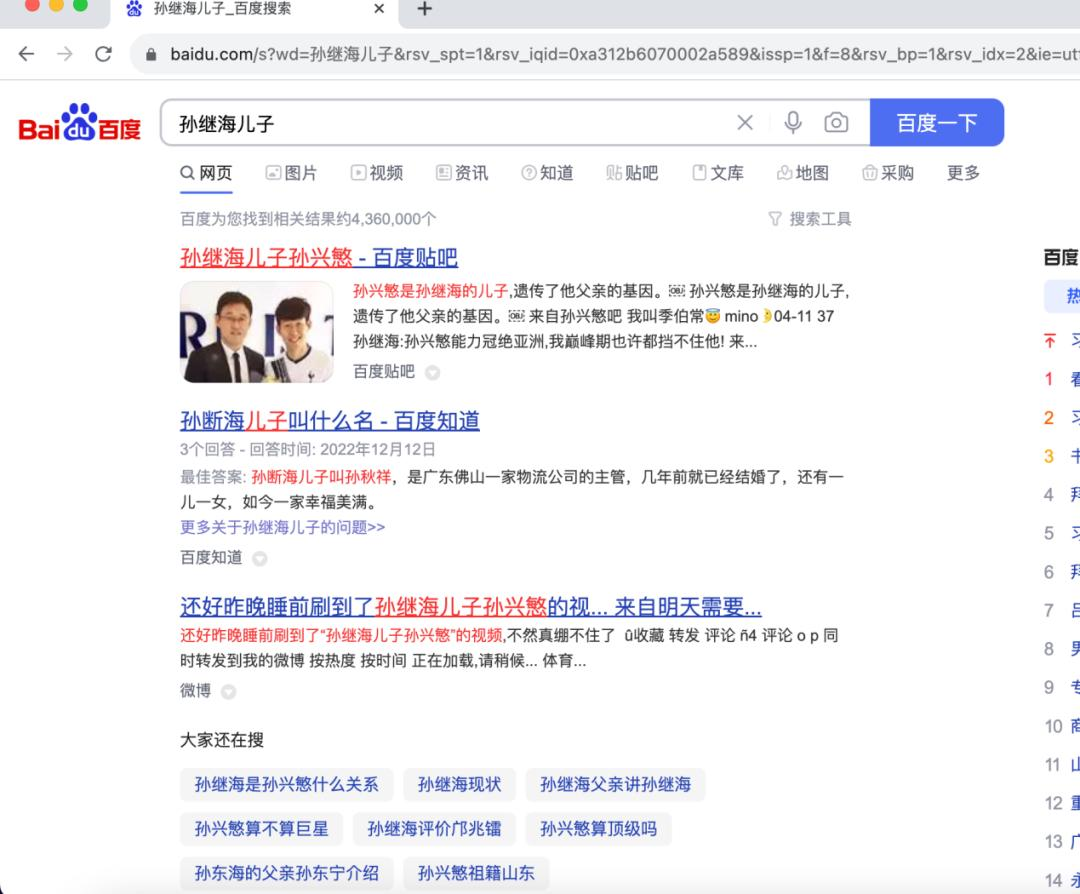
Task: Switch to the 文库 tab
Action: coord(718,173)
